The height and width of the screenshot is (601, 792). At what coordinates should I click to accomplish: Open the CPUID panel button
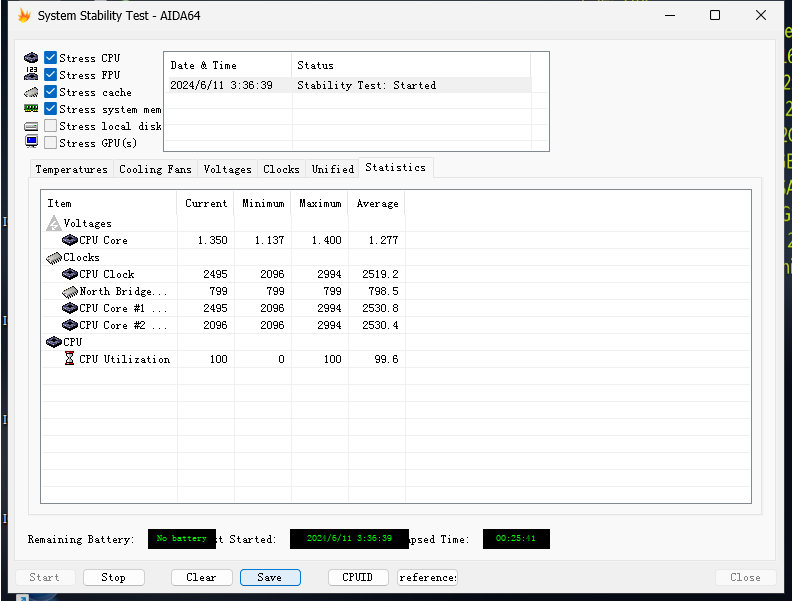[358, 577]
